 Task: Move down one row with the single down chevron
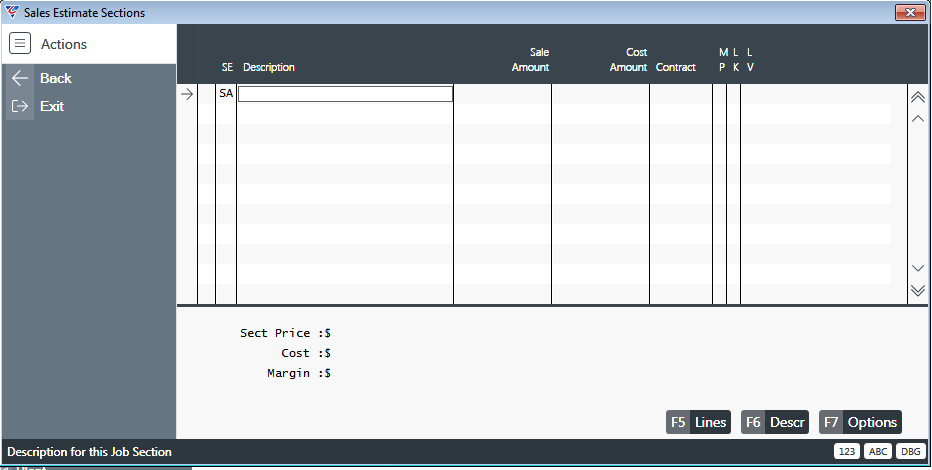[x=918, y=269]
